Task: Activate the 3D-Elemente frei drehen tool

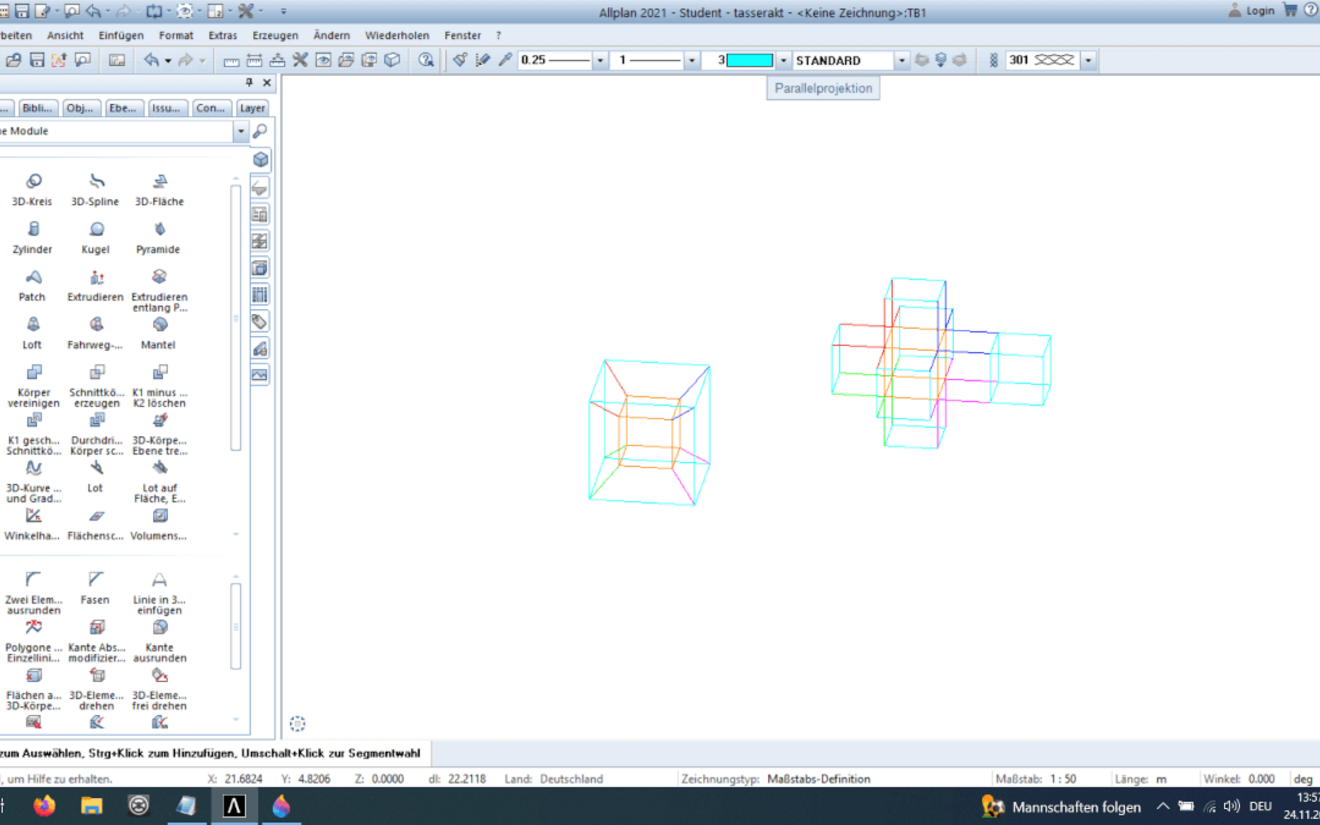Action: point(159,688)
